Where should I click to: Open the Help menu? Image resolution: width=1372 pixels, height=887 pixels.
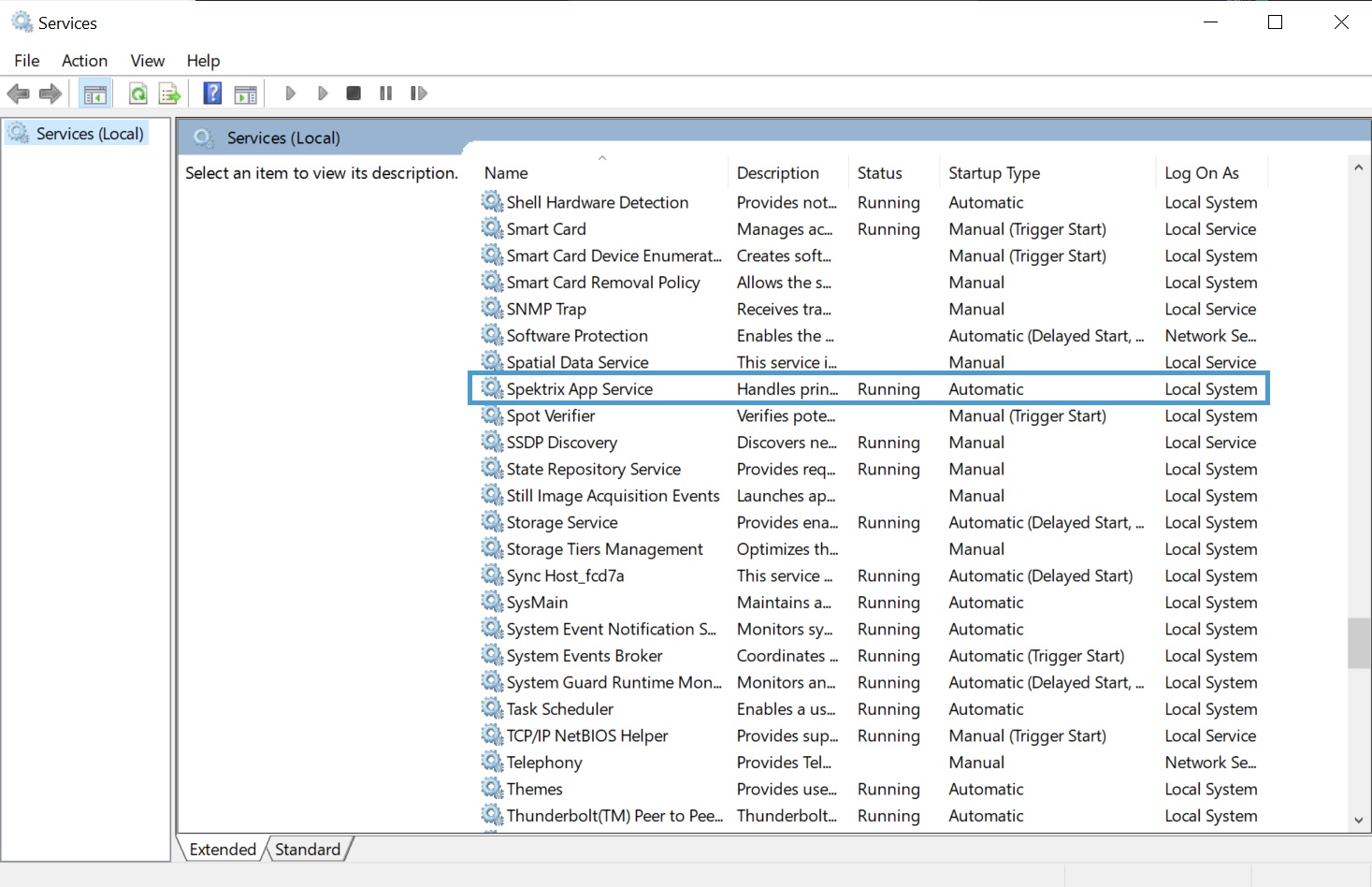click(203, 61)
